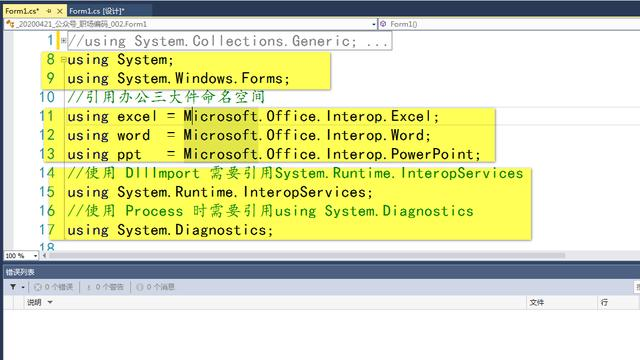Click 'using System.Diagnostics;' on line 17
Viewport: 640px width, 360px height.
pos(170,230)
